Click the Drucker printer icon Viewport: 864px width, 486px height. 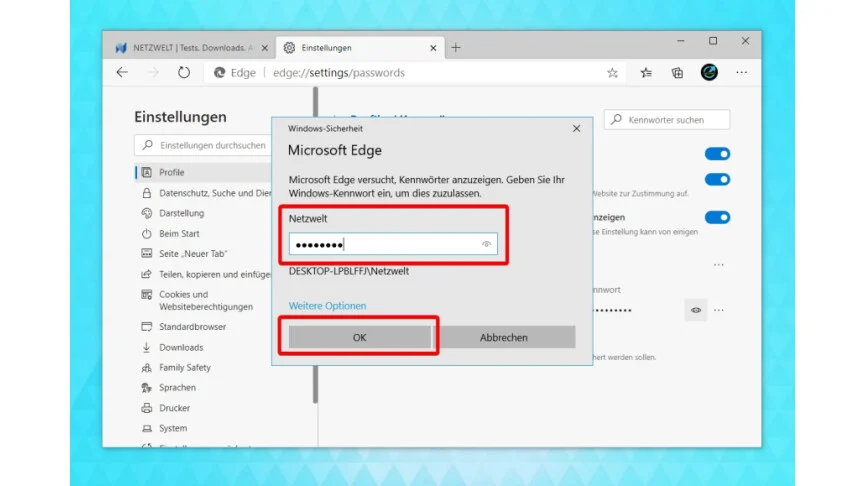147,408
